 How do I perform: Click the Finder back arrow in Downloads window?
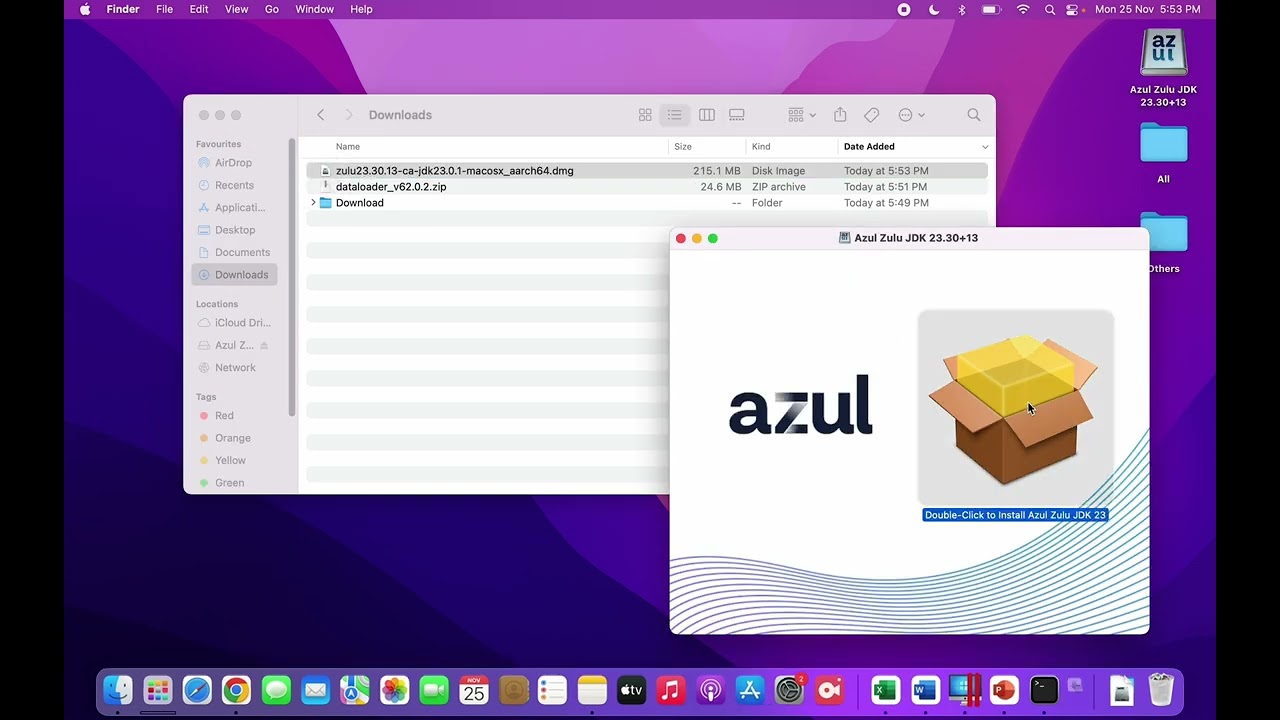point(321,115)
